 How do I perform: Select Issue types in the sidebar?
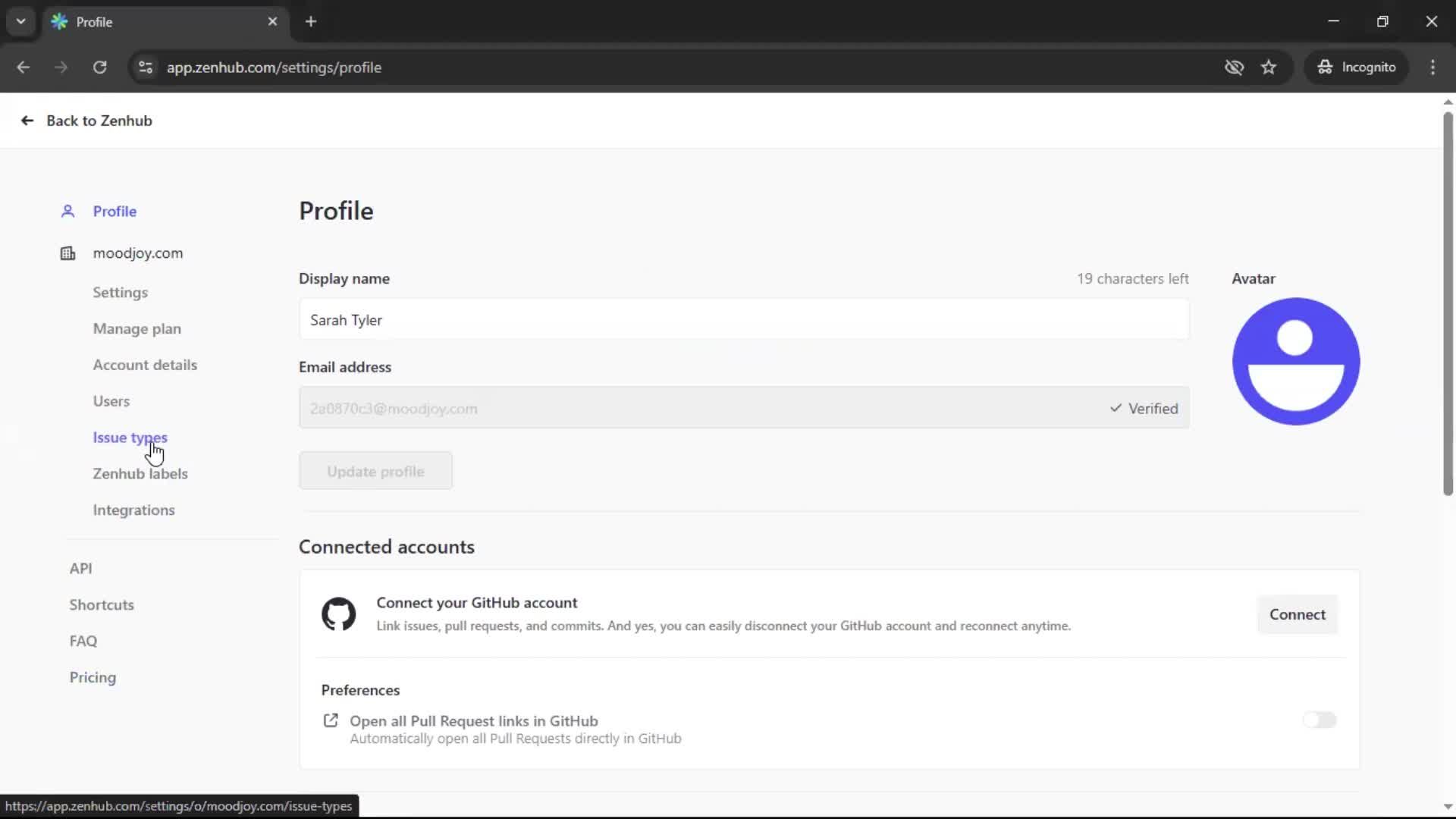(x=130, y=438)
